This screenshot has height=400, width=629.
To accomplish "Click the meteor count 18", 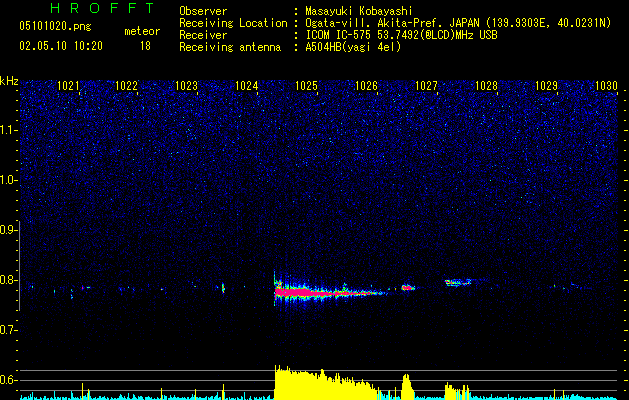I will (x=145, y=46).
